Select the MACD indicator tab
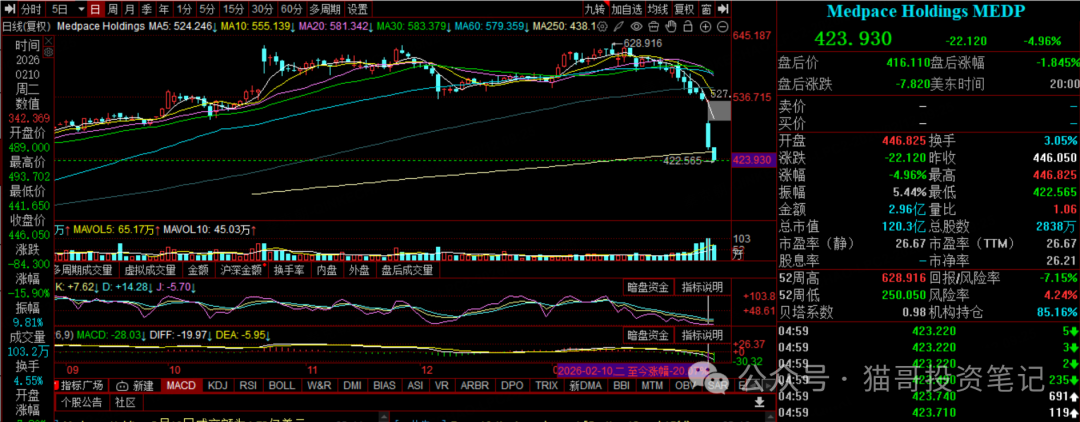Image resolution: width=1080 pixels, height=422 pixels. click(182, 385)
